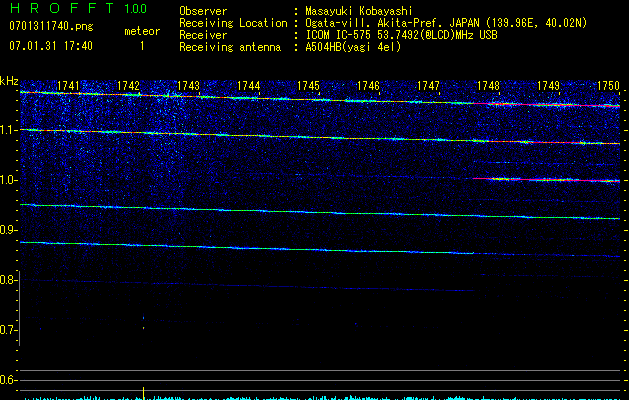Click the 1744 time marker

pos(248,86)
